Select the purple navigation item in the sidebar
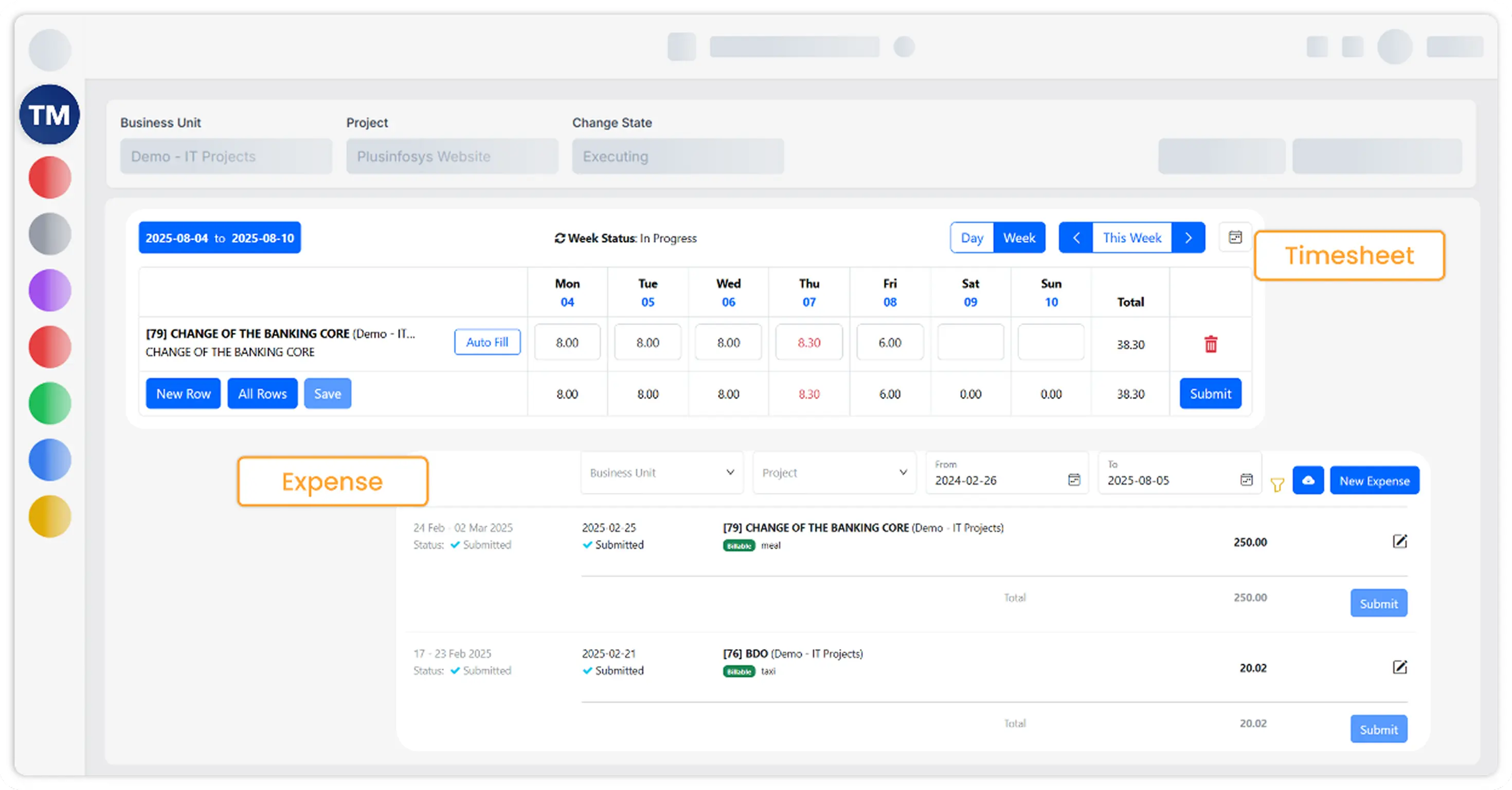The image size is (1512, 790). pyautogui.click(x=49, y=290)
